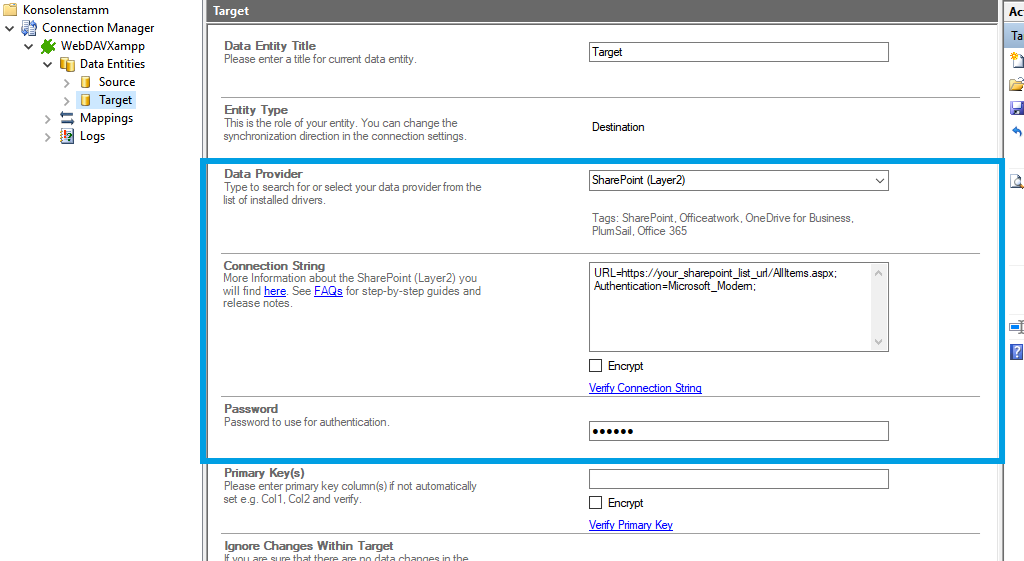Select Data Entities tree item
Image resolution: width=1024 pixels, height=561 pixels.
[x=112, y=64]
